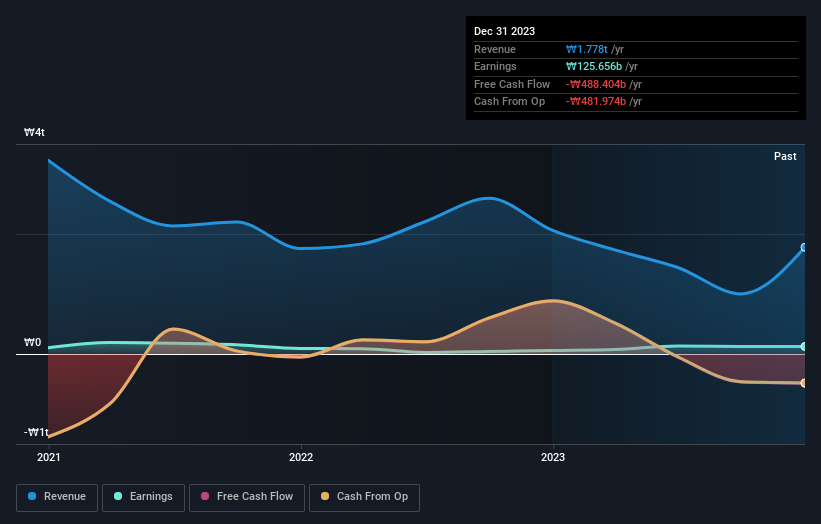821x524 pixels.
Task: Click the orange Cash From Op legend dot
Action: (325, 496)
